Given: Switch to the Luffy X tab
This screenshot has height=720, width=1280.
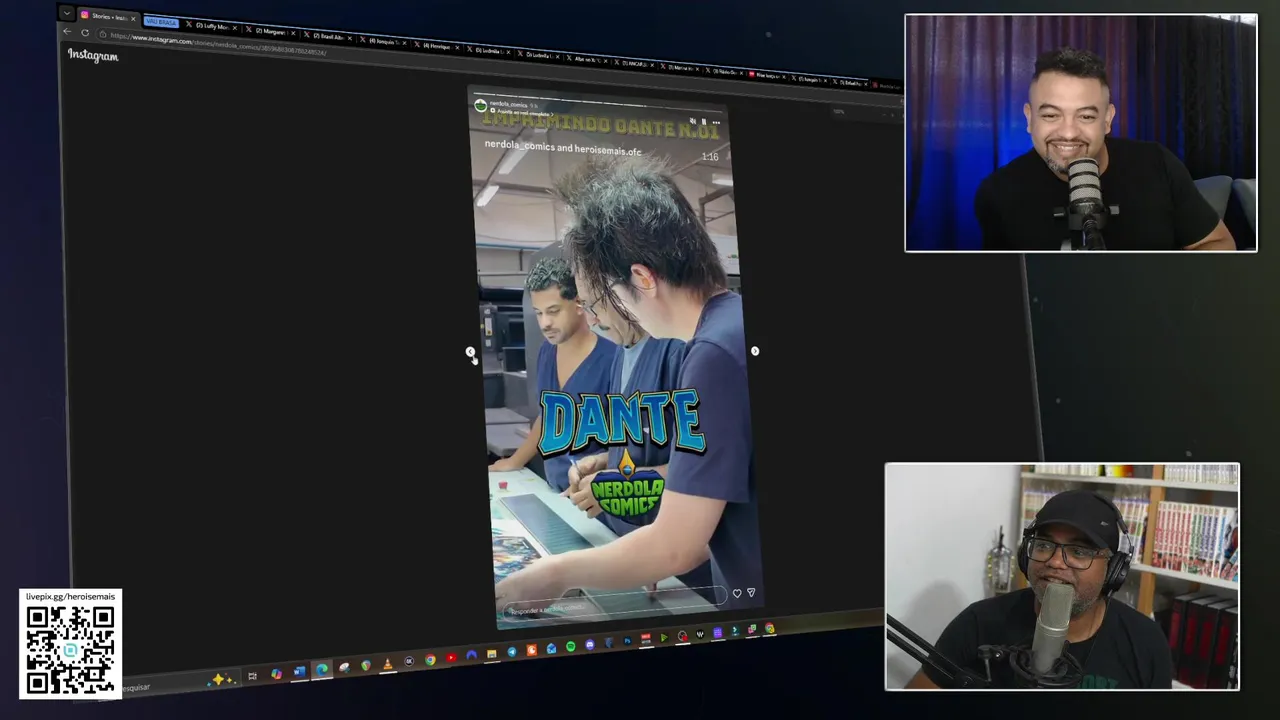Looking at the screenshot, I should 212,26.
